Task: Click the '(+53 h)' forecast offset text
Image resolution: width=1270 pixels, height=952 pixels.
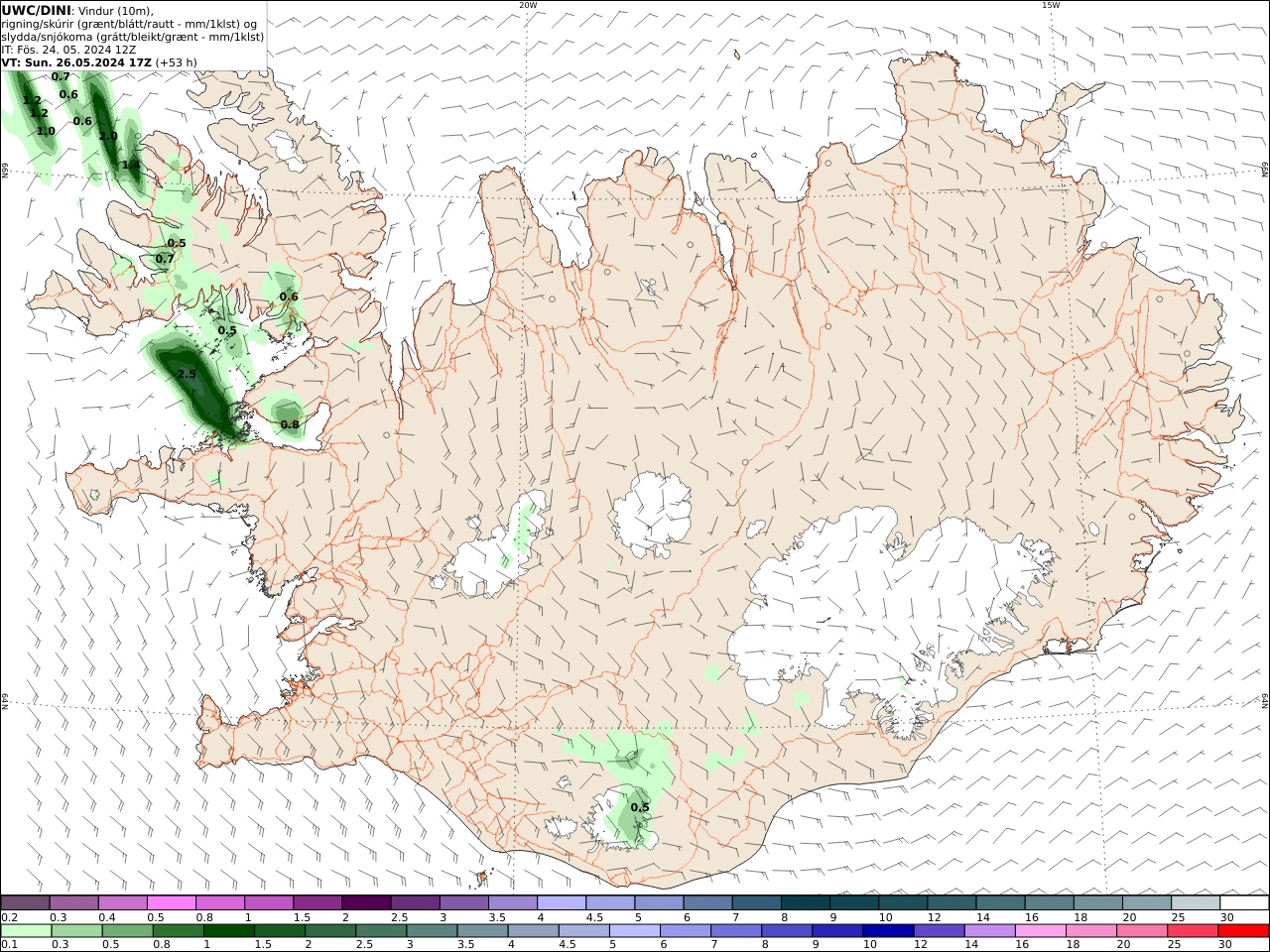Action: (x=176, y=61)
